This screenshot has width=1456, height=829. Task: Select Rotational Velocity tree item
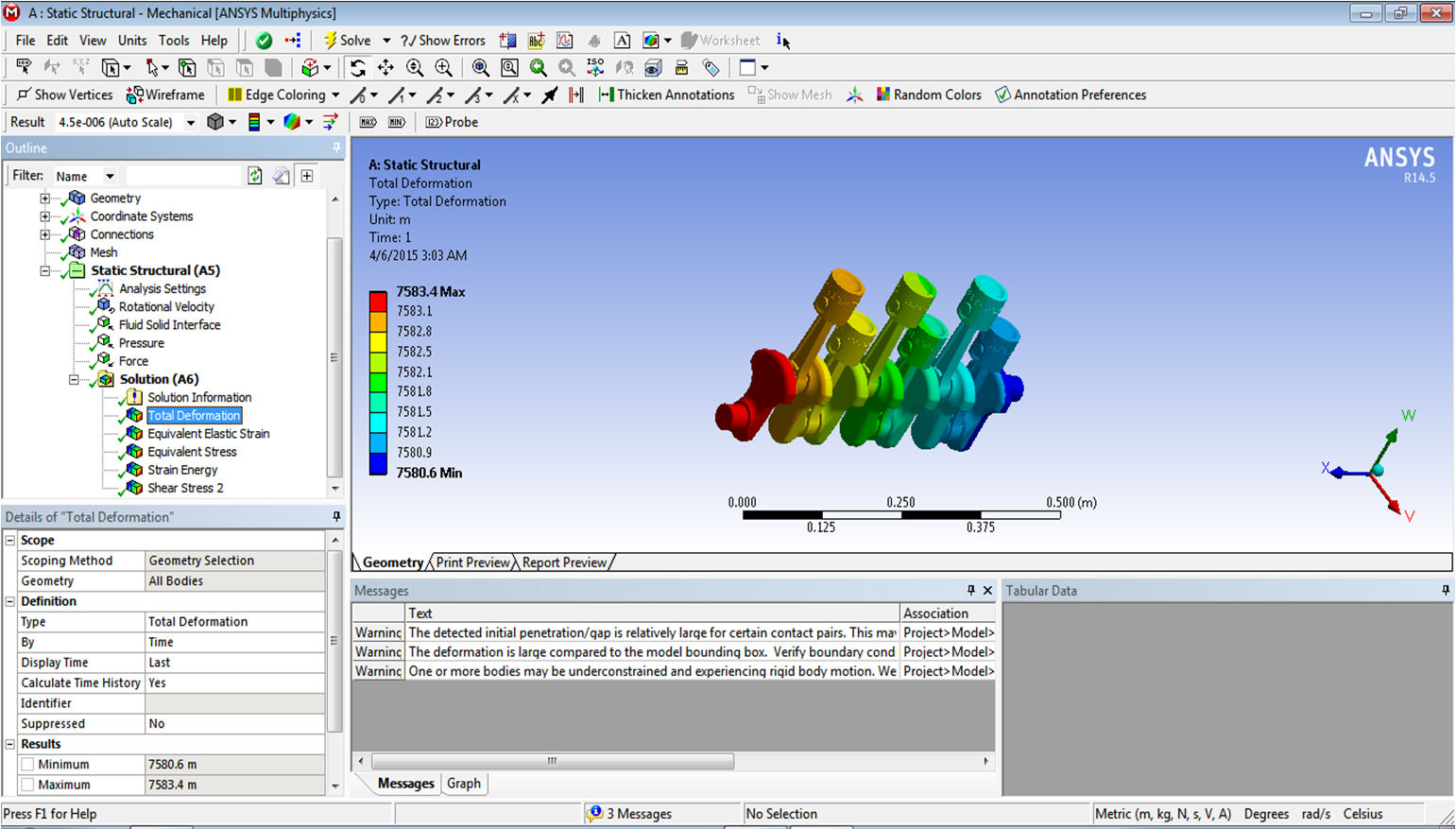(x=166, y=307)
